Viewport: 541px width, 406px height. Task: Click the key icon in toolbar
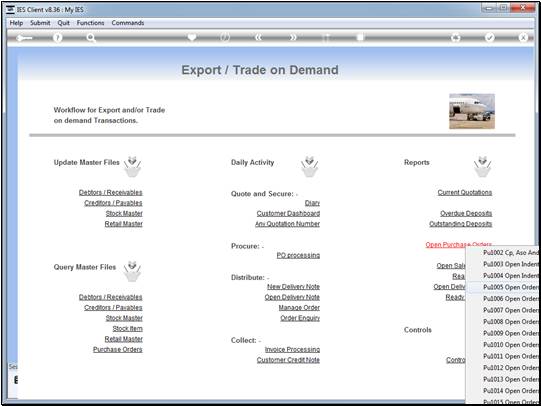24,38
